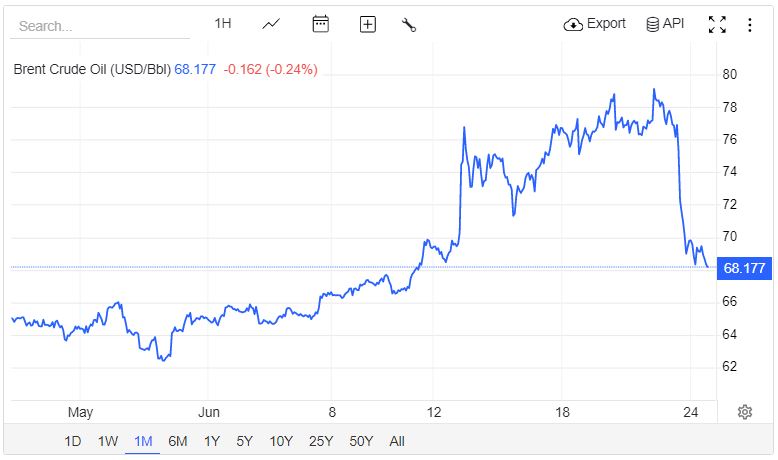Open chart settings gear icon
The image size is (778, 460).
[x=745, y=412]
